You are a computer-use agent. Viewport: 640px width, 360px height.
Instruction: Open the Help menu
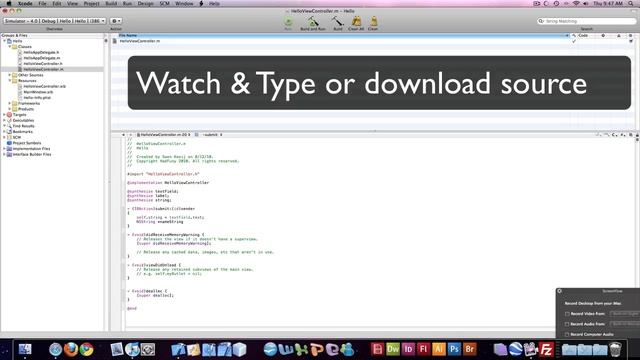pos(214,3)
